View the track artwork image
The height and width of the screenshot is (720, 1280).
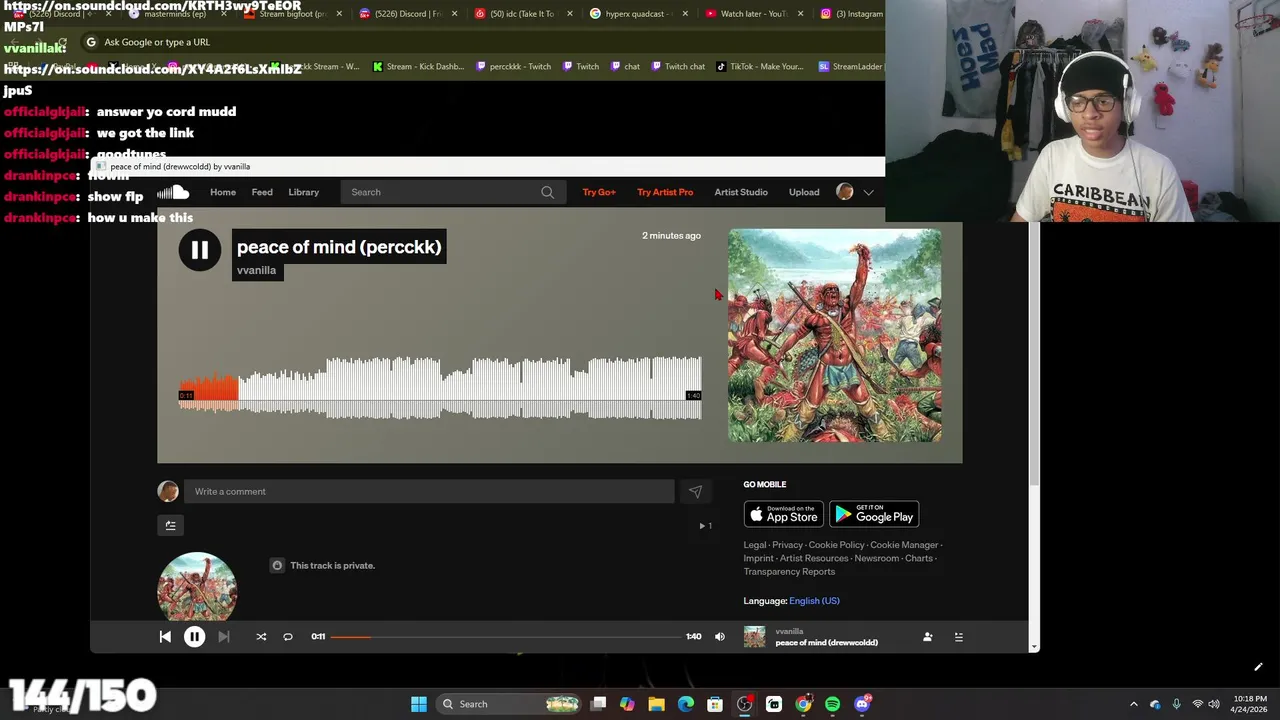pyautogui.click(x=835, y=336)
